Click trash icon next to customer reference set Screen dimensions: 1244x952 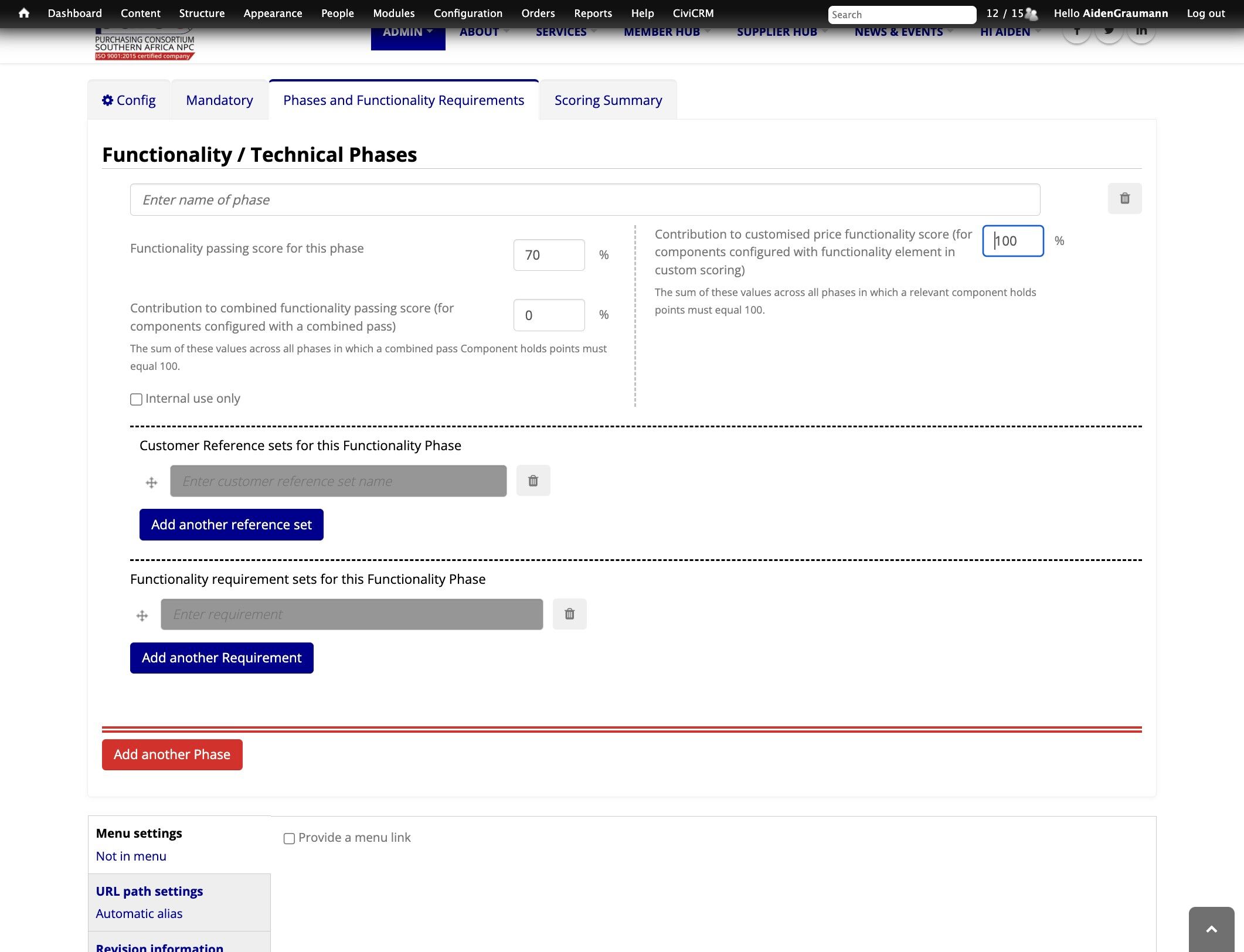[532, 481]
